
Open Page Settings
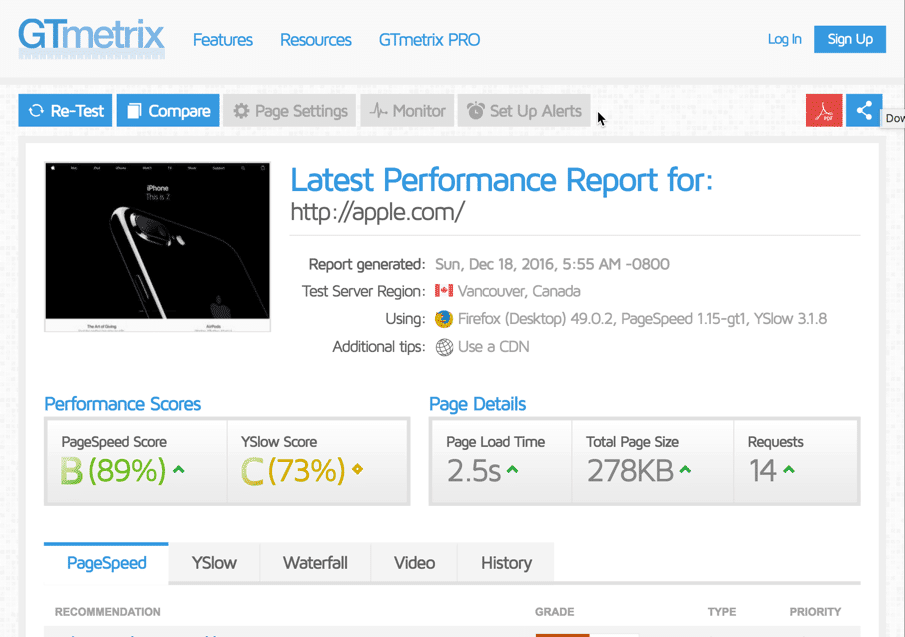[290, 111]
